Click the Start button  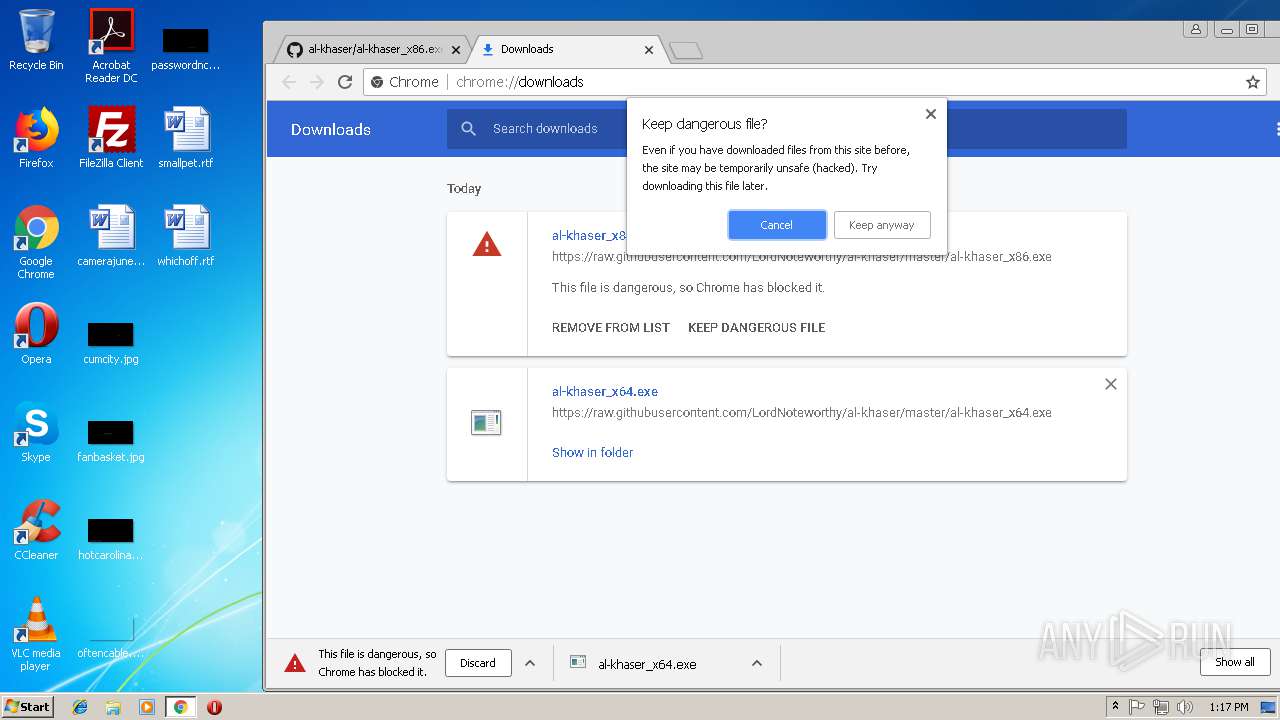pyautogui.click(x=28, y=706)
